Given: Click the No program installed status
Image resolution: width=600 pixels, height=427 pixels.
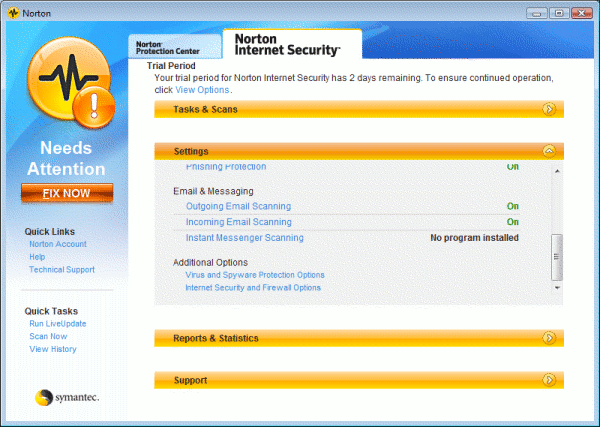Looking at the screenshot, I should pyautogui.click(x=474, y=238).
